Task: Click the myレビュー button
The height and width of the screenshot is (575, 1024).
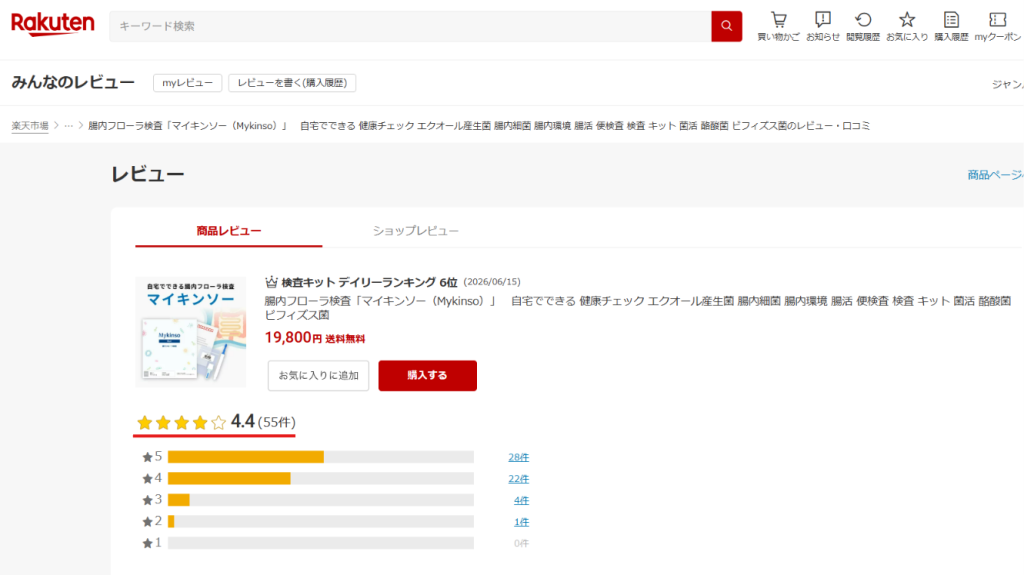Action: 187,83
